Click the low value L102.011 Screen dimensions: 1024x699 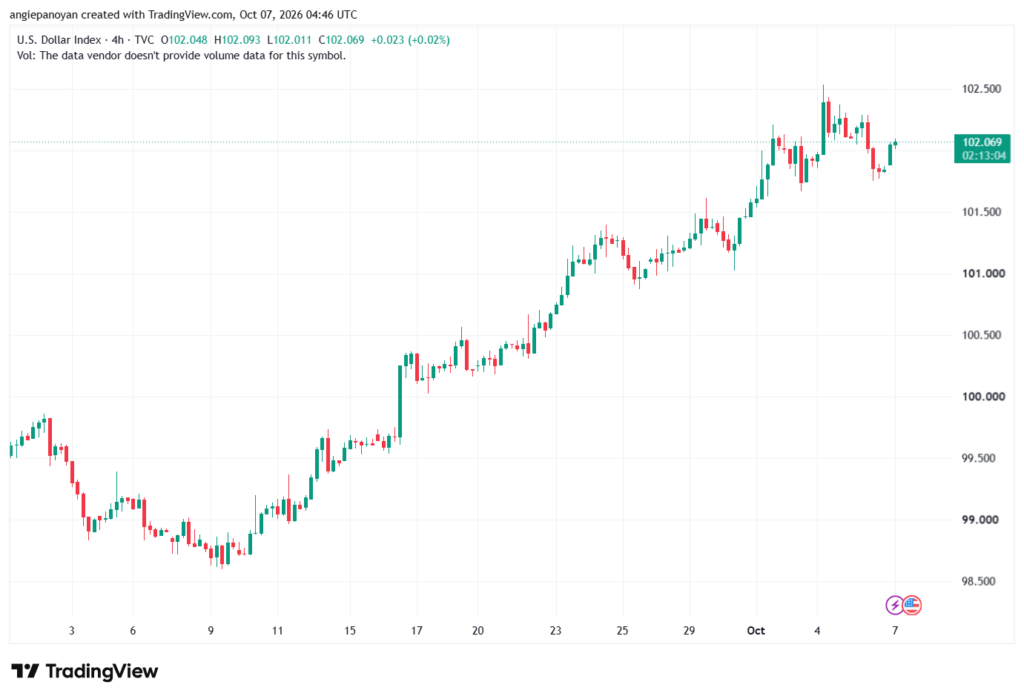point(289,40)
